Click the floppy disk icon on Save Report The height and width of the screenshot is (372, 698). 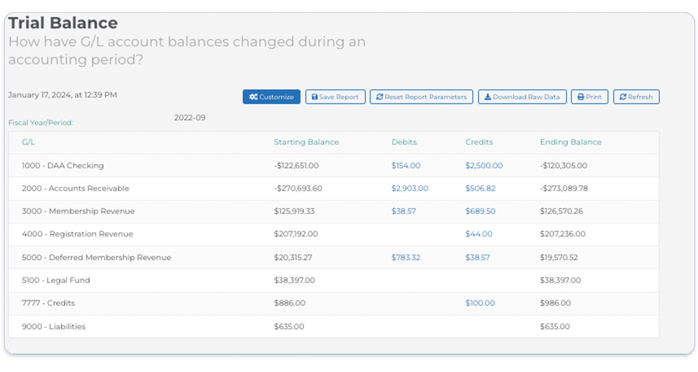coord(315,97)
